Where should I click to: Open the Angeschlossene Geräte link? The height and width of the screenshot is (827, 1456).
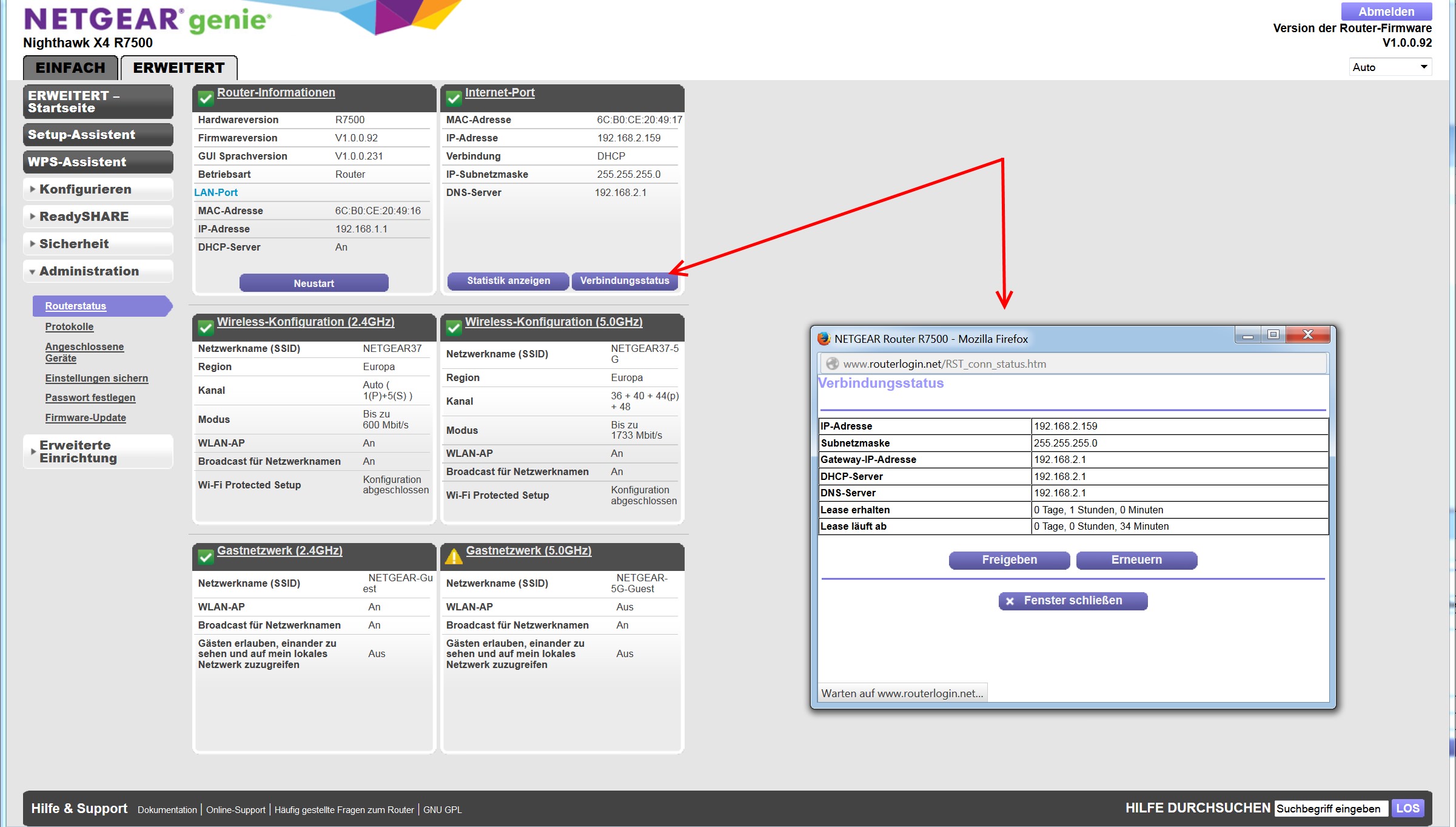tap(84, 352)
